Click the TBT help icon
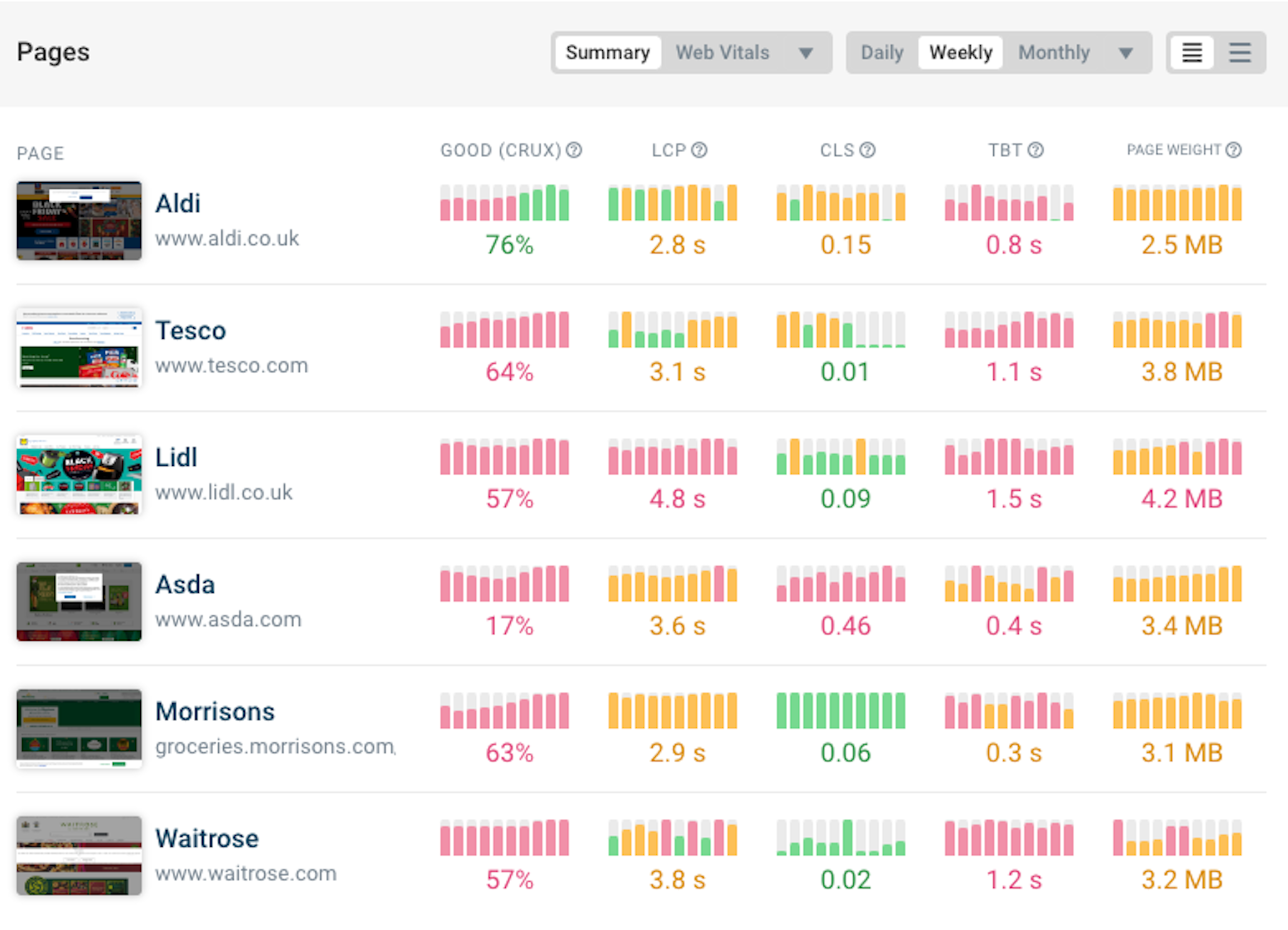Image resolution: width=1288 pixels, height=930 pixels. [x=1034, y=150]
